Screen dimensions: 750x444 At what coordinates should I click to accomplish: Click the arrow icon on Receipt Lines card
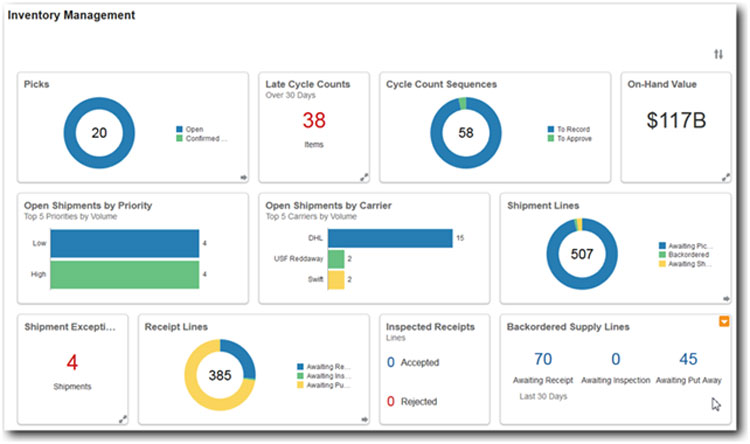coord(364,419)
